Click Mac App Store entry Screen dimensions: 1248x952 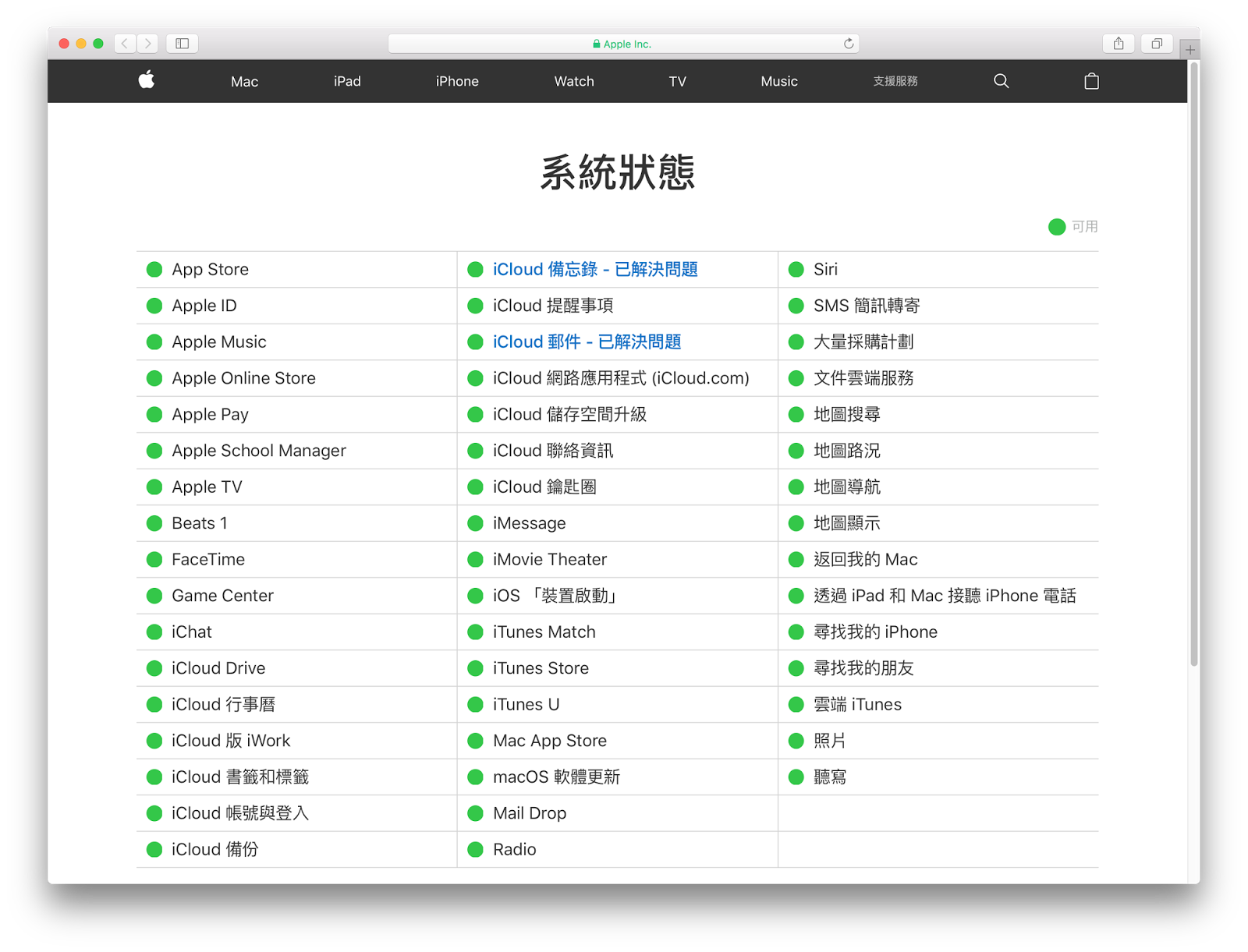click(x=550, y=741)
